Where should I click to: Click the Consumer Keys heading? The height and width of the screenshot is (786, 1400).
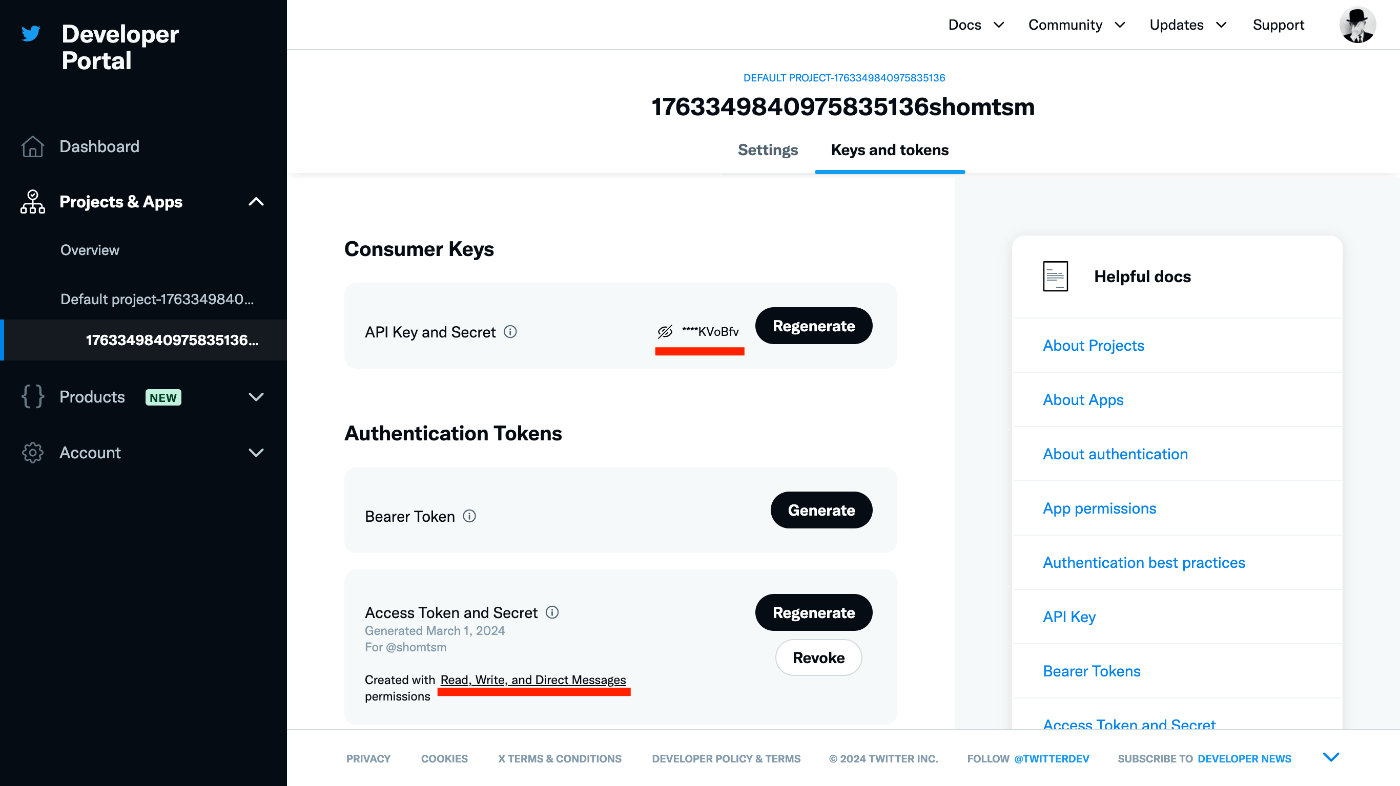[419, 249]
